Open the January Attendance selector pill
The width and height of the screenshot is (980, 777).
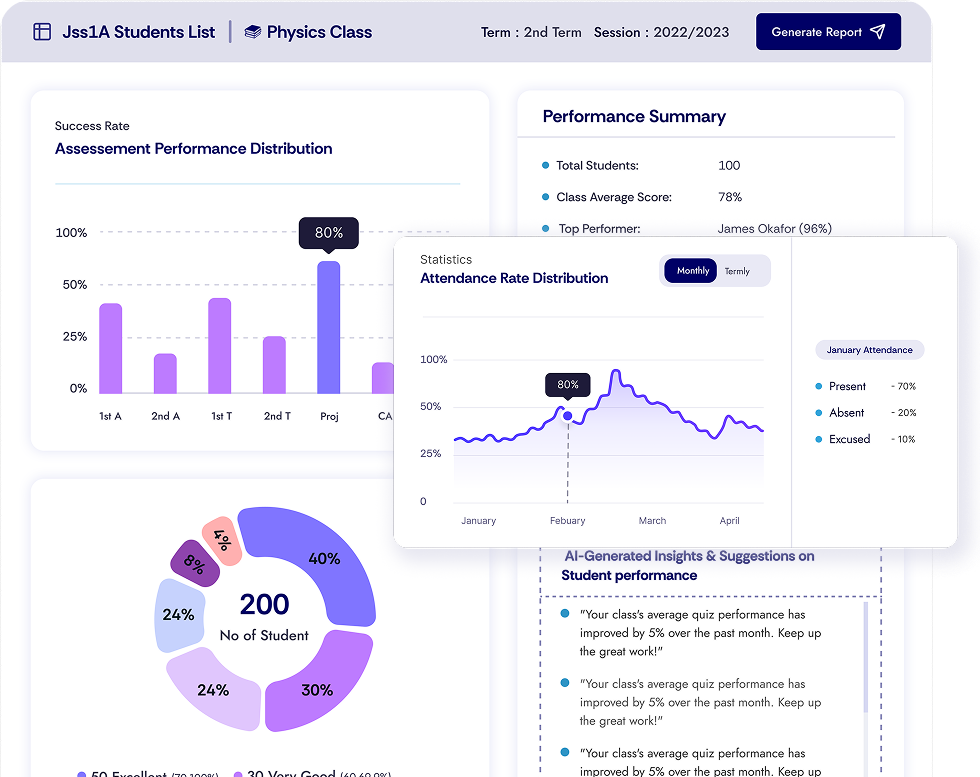click(x=869, y=350)
